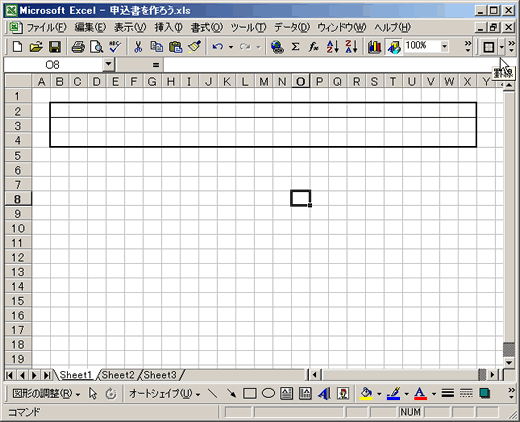This screenshot has height=422, width=520.
Task: Paste with the clipboard icon
Action: [175, 47]
